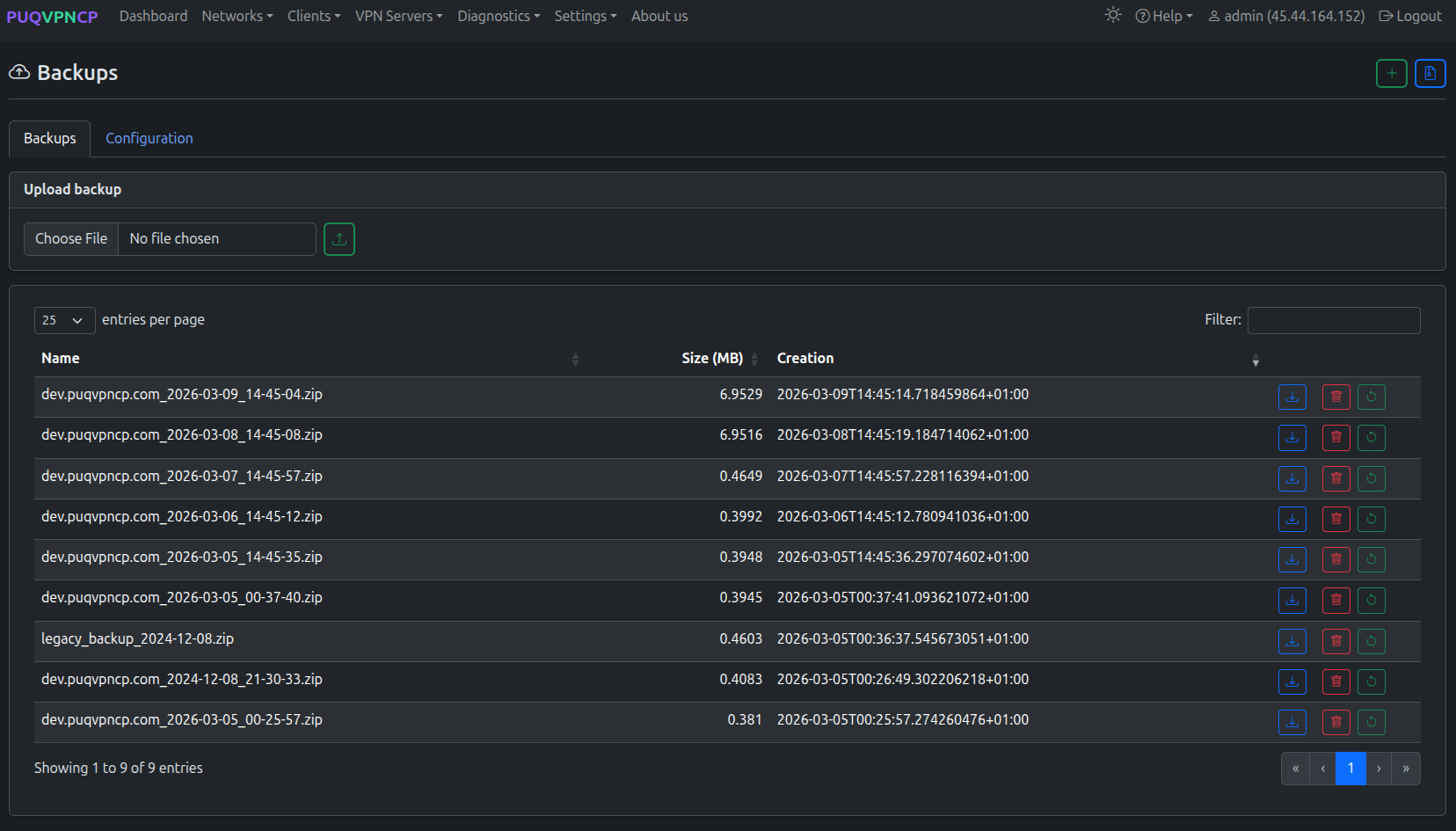Upload the chosen backup file

[x=339, y=239]
